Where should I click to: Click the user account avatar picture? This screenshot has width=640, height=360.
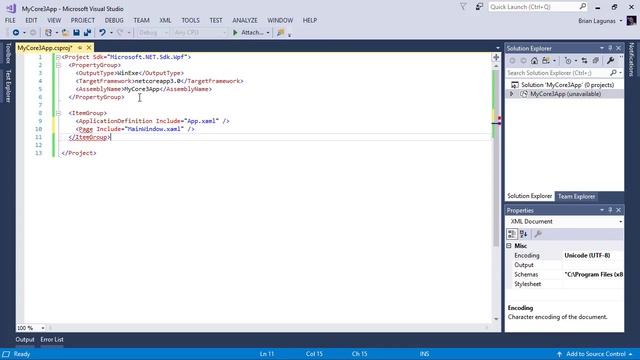click(631, 20)
